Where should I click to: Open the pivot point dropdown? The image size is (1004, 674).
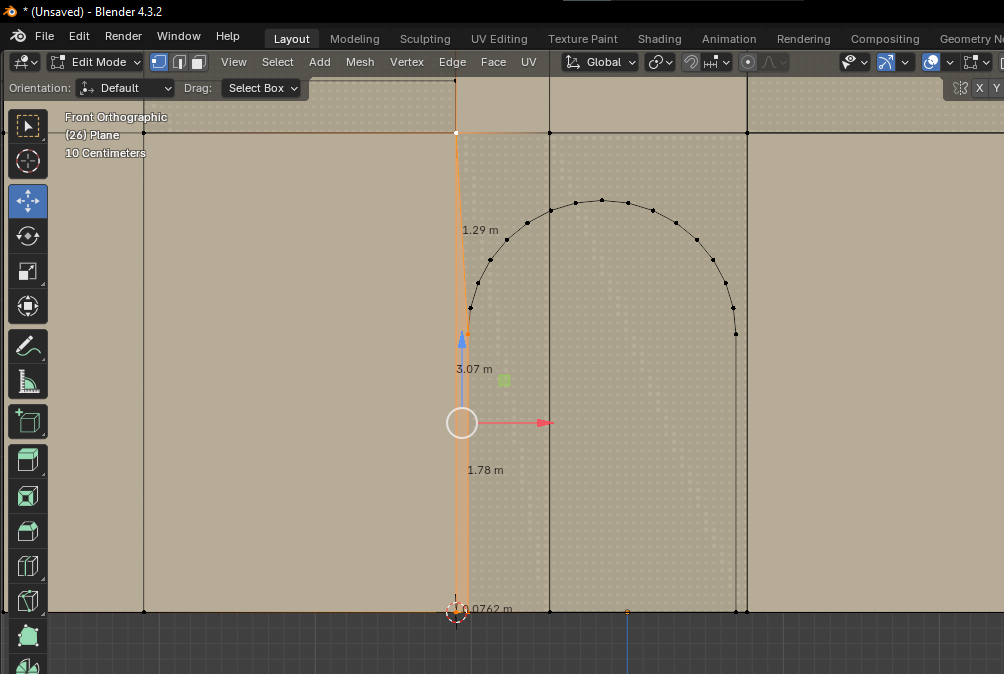[660, 62]
